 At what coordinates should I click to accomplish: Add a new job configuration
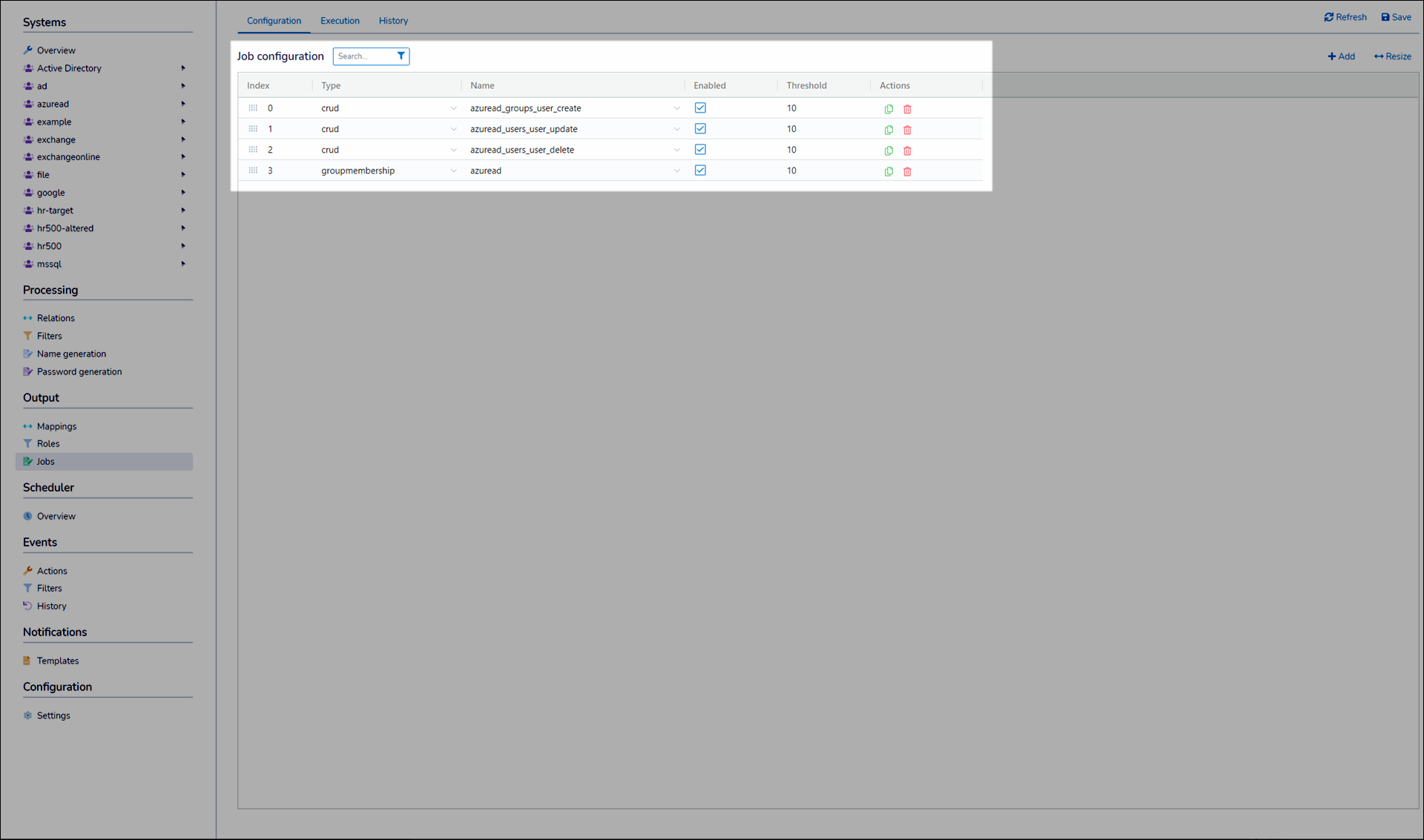[x=1341, y=56]
